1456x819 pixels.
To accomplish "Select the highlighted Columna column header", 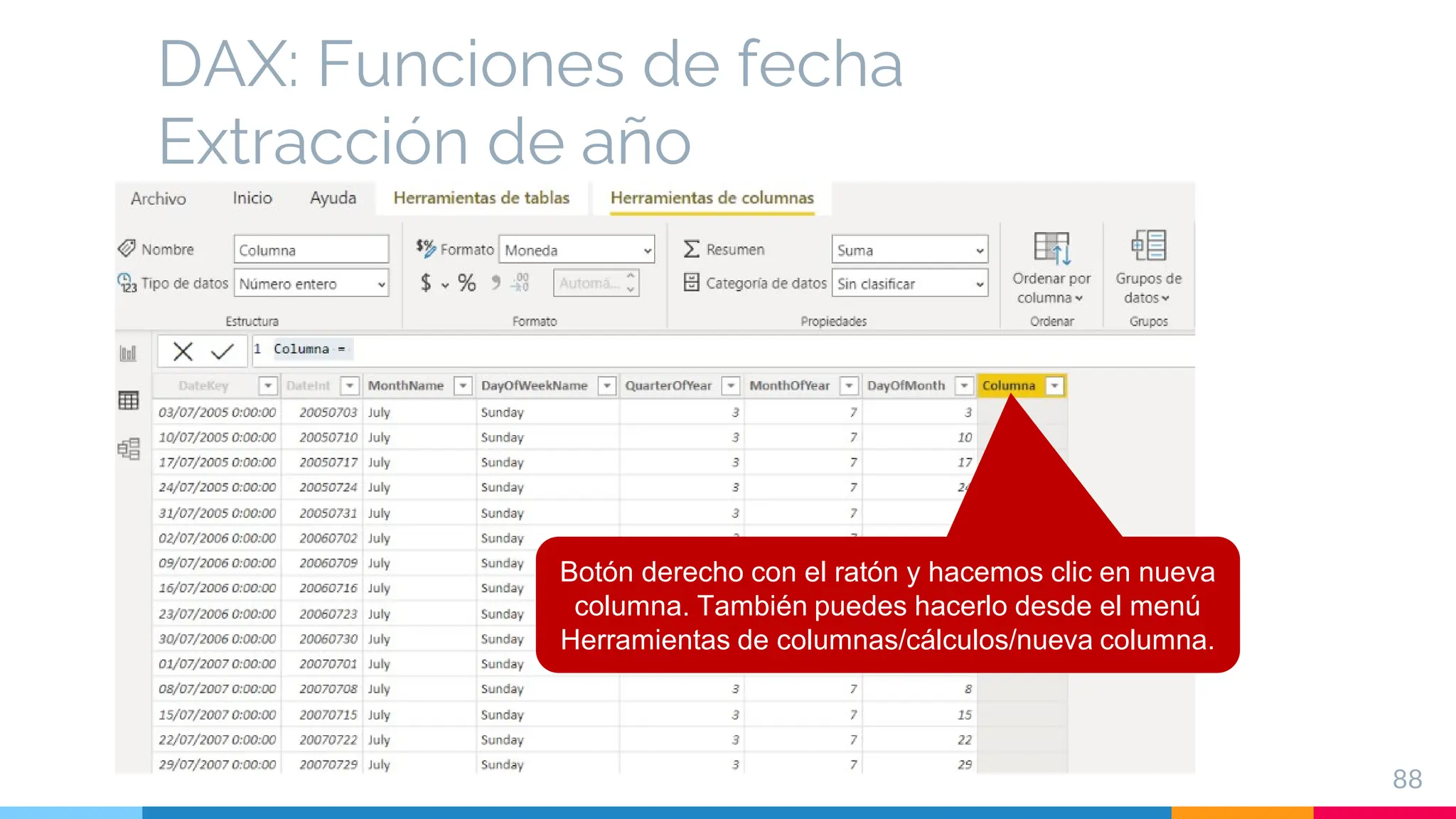I will click(1008, 385).
